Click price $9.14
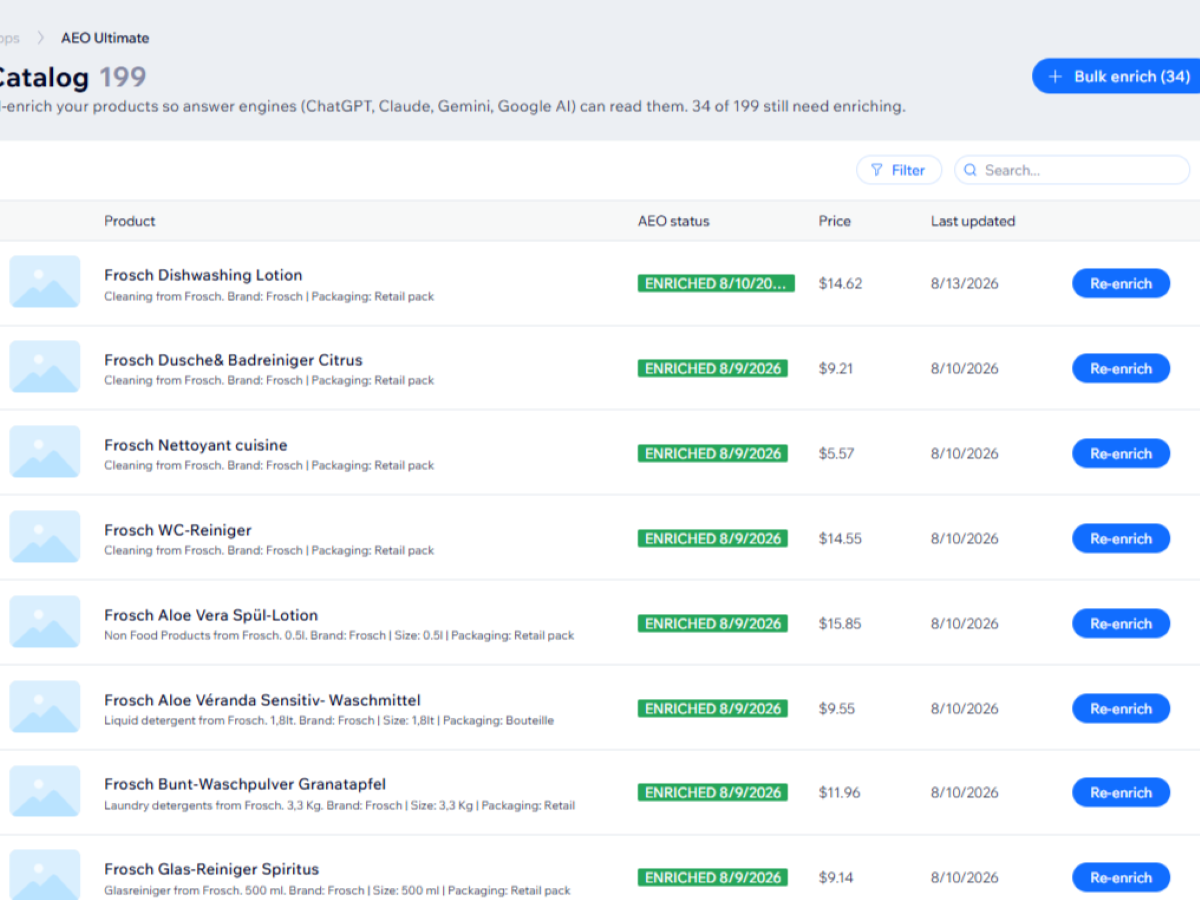 pos(836,877)
